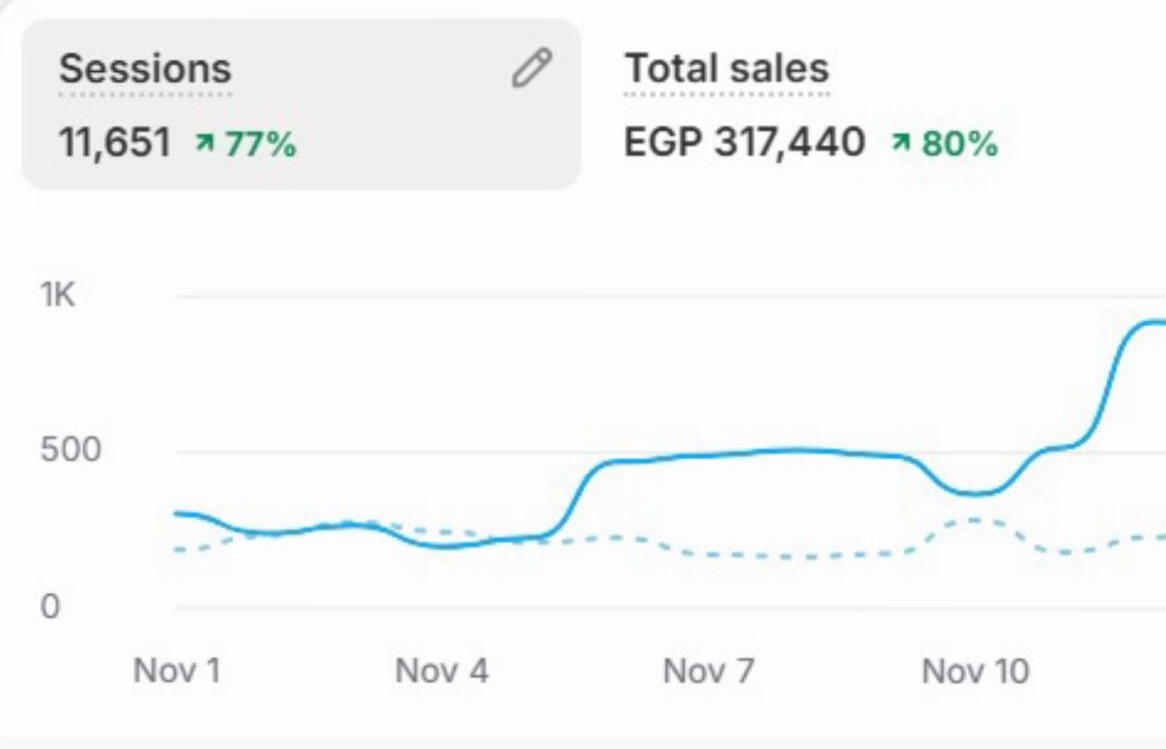Click the Nov 7 axis label
Image resolution: width=1166 pixels, height=749 pixels.
(709, 671)
